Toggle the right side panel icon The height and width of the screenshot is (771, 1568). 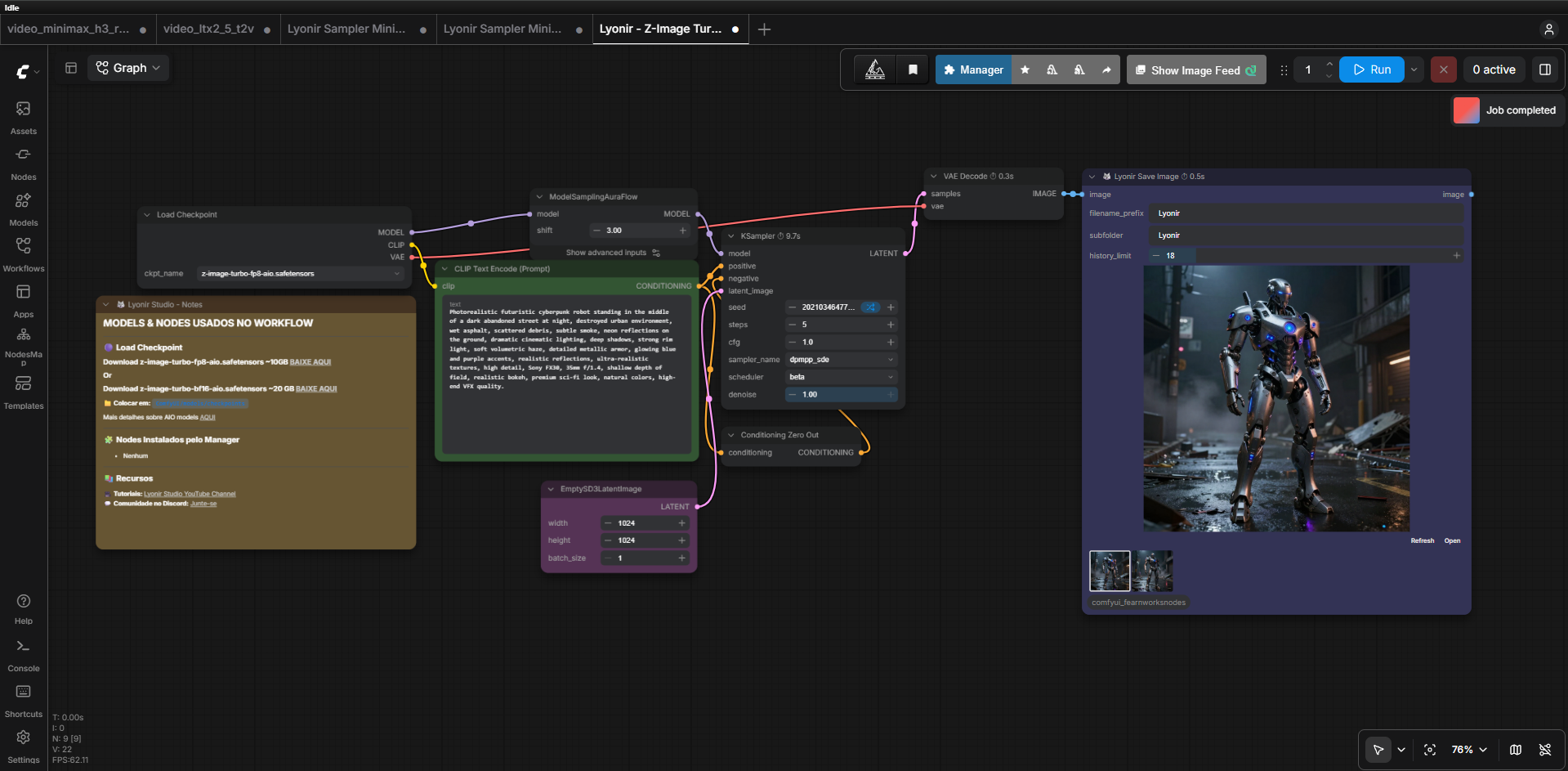pos(1545,69)
